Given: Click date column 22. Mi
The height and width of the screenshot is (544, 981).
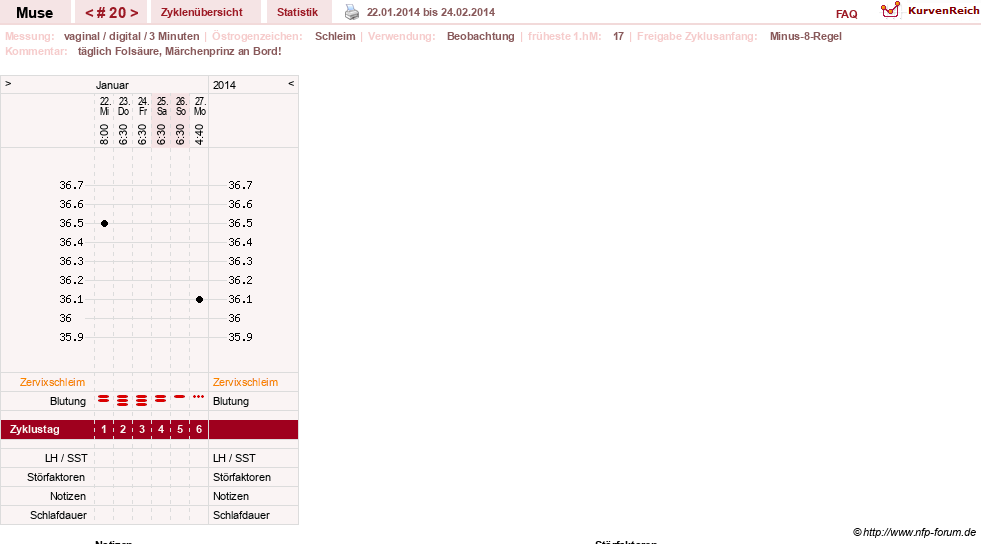Looking at the screenshot, I should 104,106.
